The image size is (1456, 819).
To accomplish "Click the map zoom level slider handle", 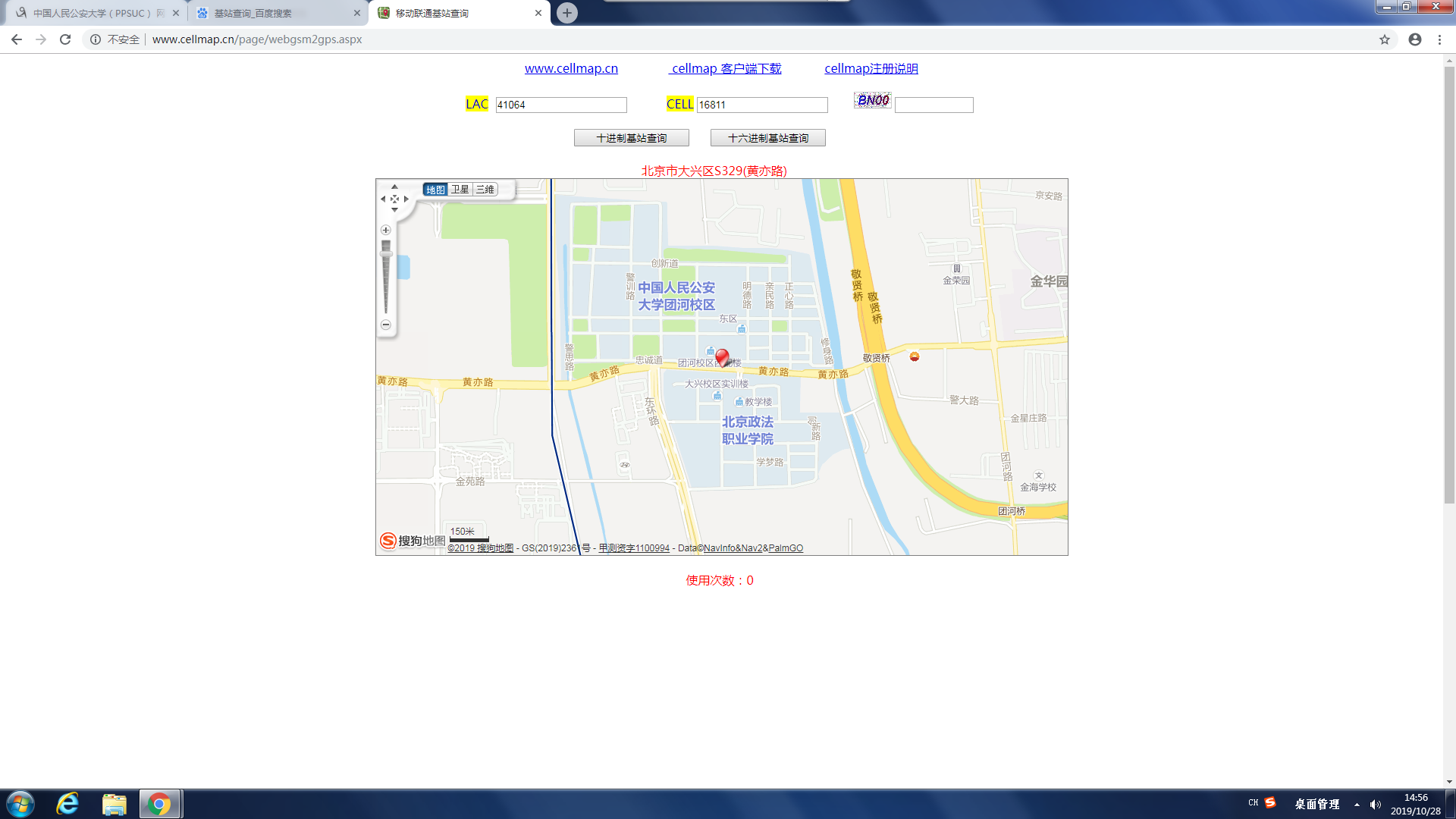I will [386, 253].
